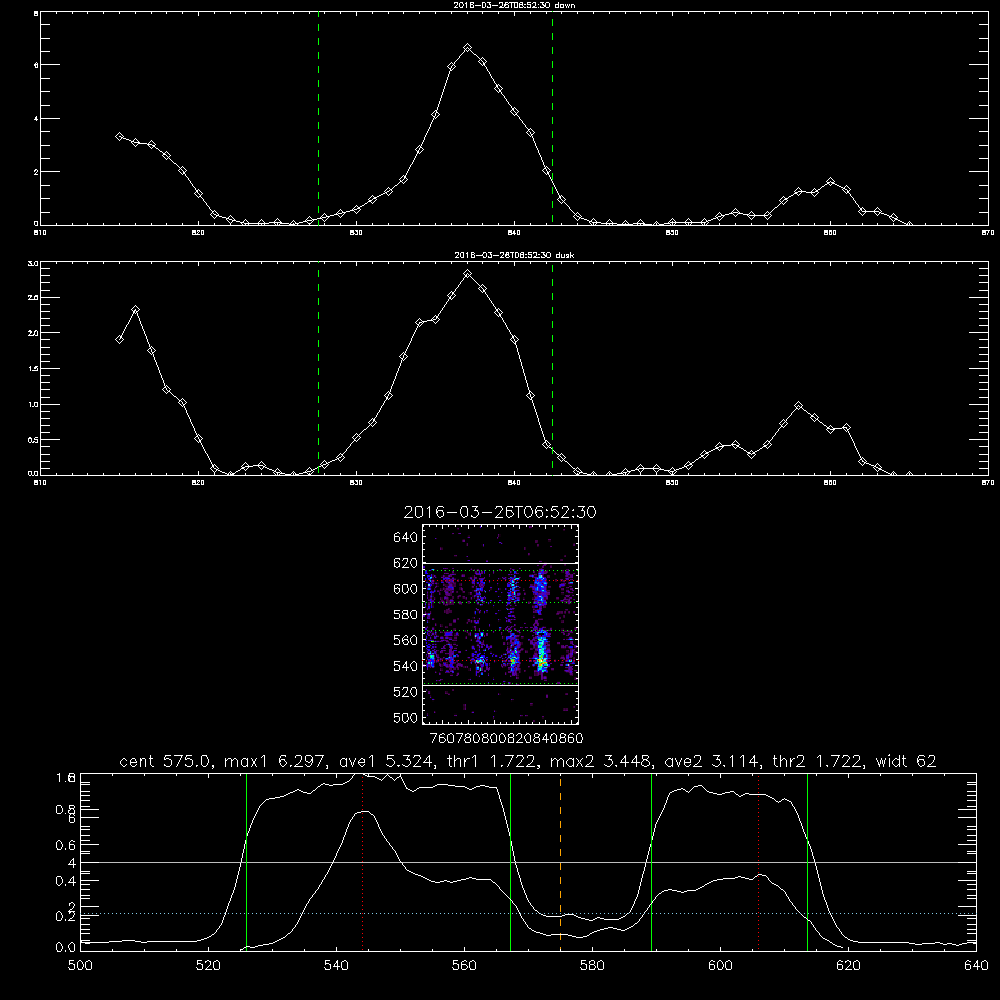Viewport: 1000px width, 1000px height.
Task: Click x-axis label 500 of bottom plot
Action: [x=80, y=966]
